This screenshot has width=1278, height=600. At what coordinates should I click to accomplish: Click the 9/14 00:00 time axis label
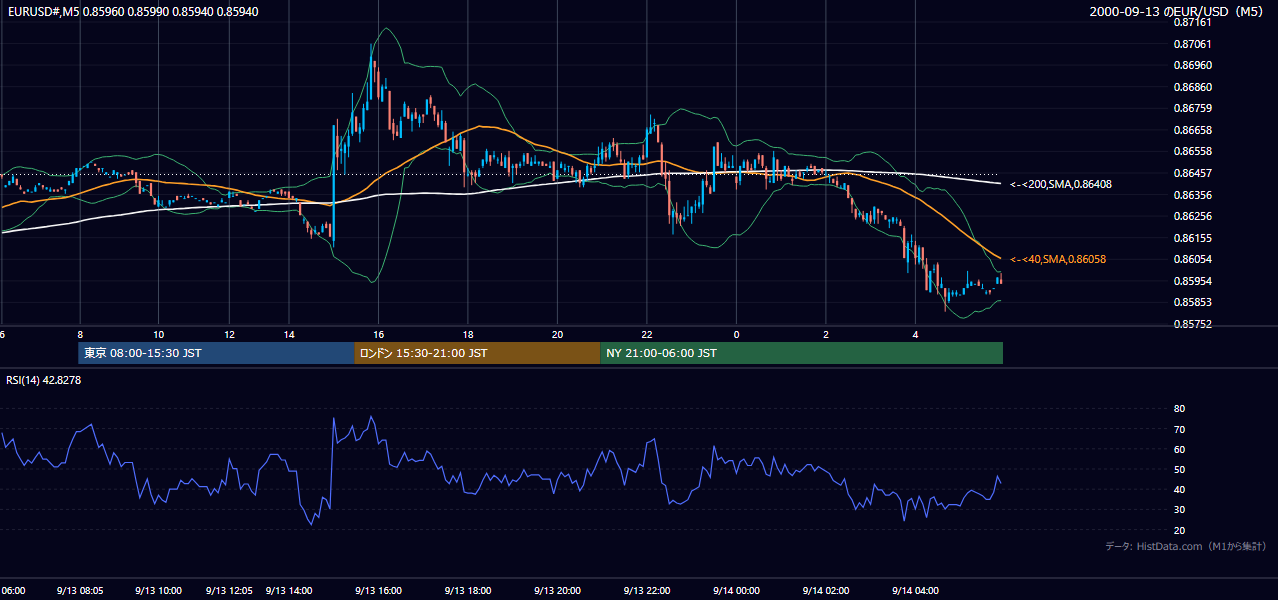click(x=736, y=590)
